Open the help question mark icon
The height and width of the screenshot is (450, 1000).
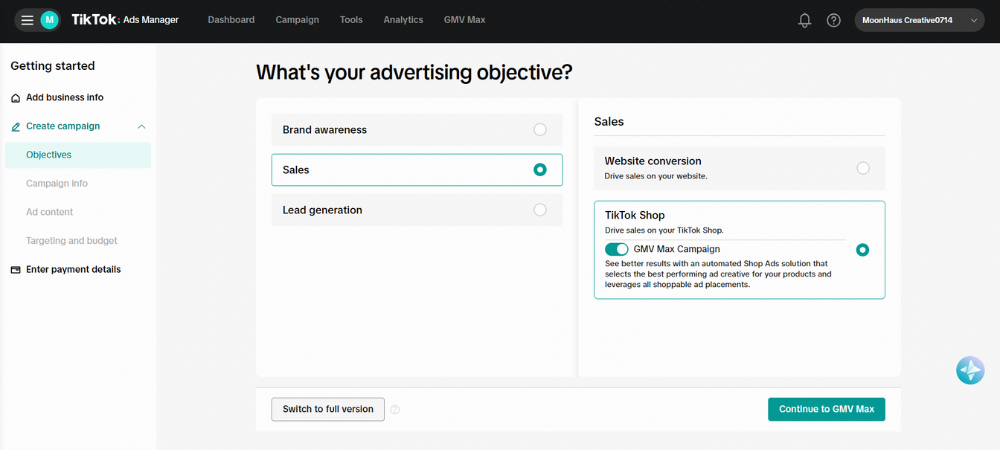click(833, 20)
